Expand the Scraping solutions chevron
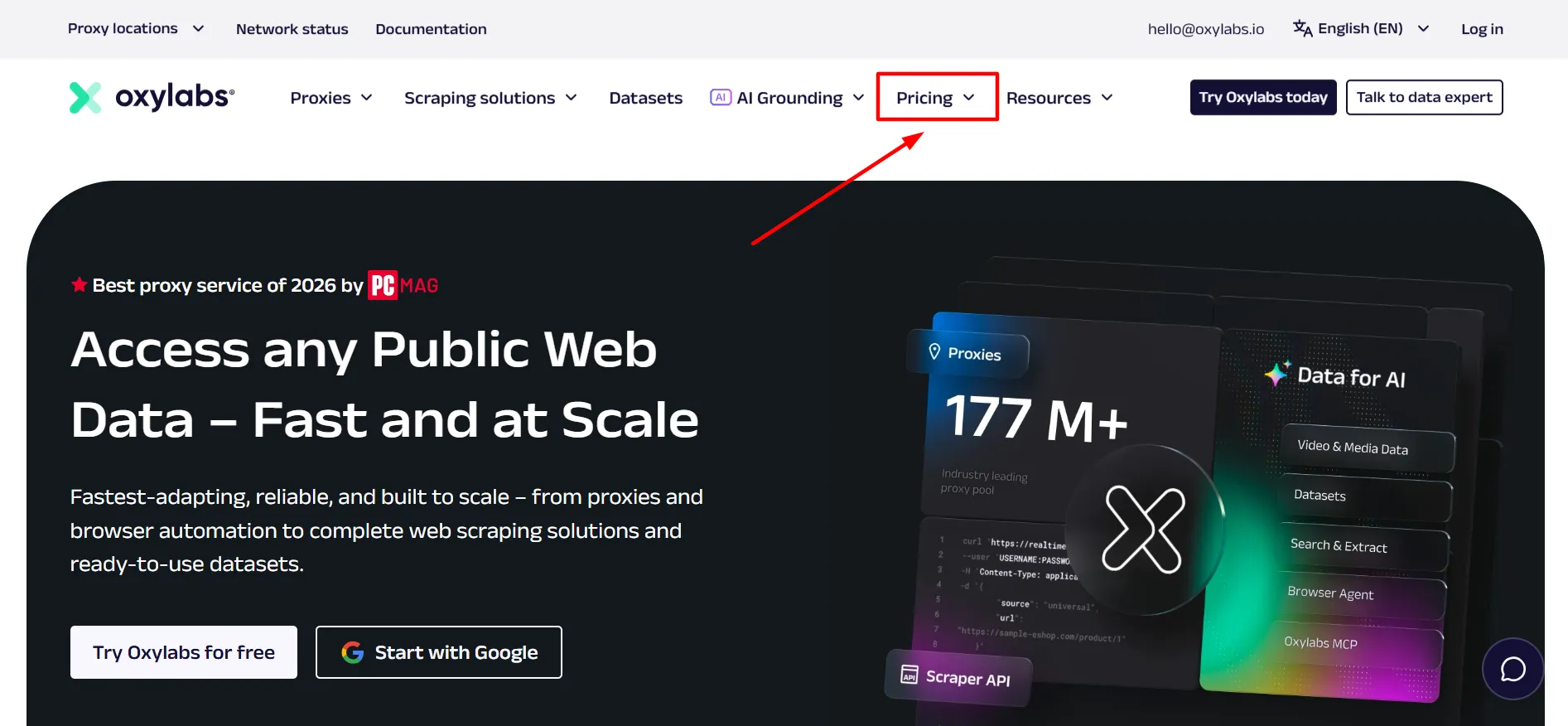1568x726 pixels. (571, 98)
